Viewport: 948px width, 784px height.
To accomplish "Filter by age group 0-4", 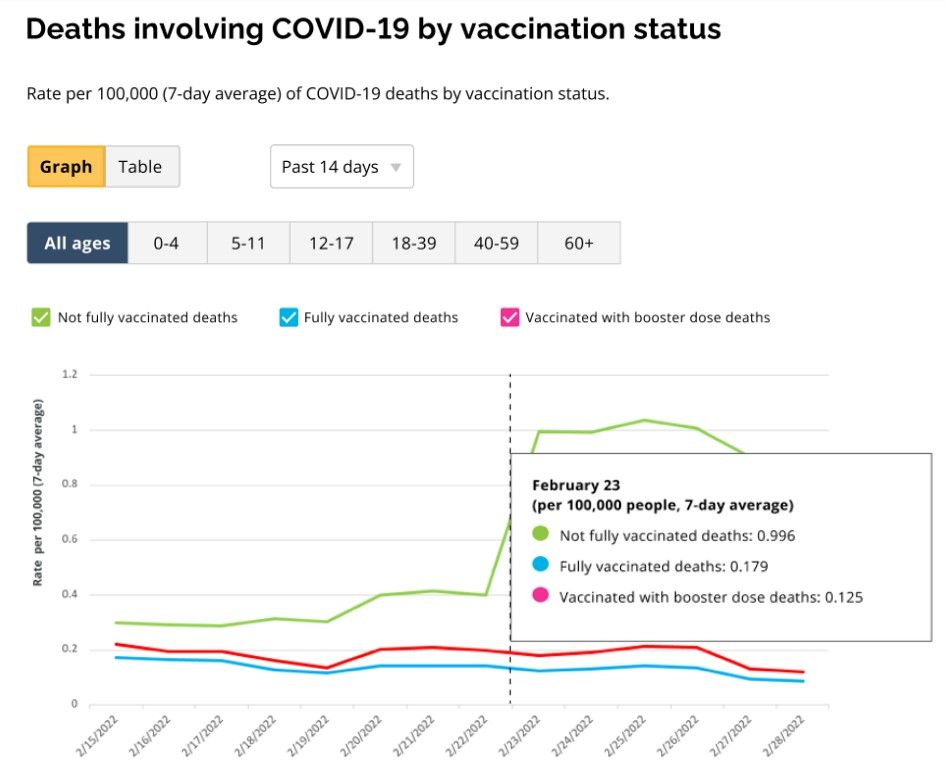I will pyautogui.click(x=167, y=243).
